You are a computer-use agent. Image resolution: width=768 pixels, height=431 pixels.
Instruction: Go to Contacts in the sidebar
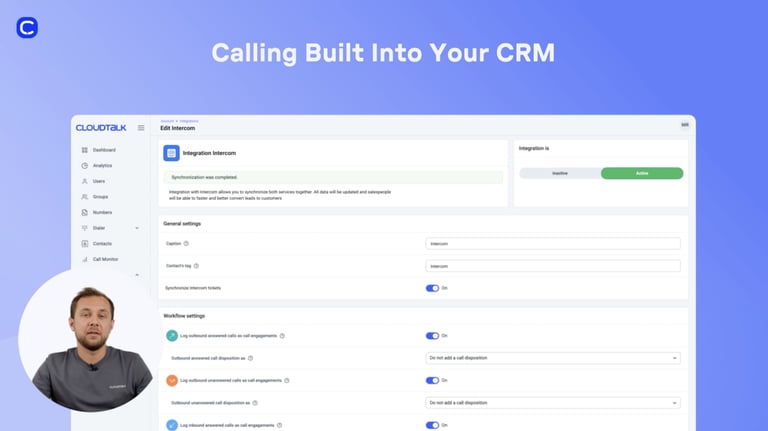click(102, 243)
